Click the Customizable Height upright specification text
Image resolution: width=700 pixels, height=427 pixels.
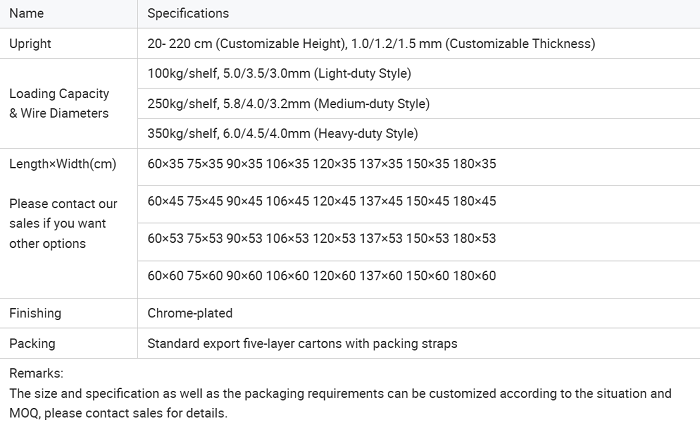point(370,43)
